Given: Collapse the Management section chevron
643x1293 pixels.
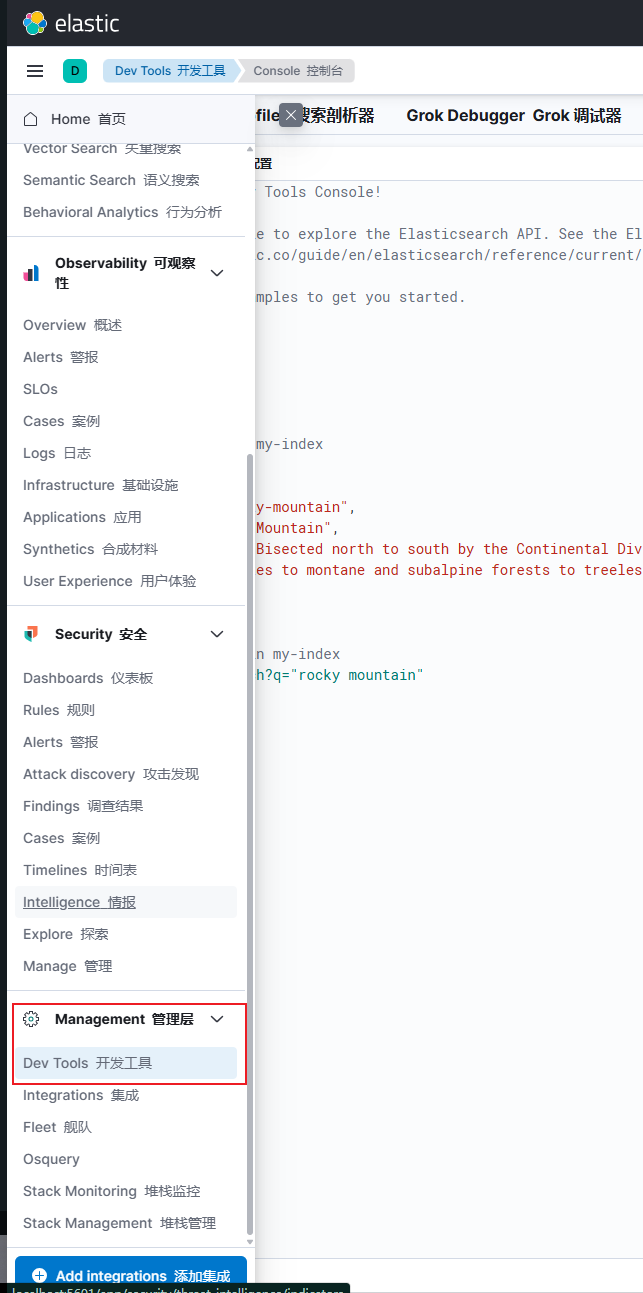Looking at the screenshot, I should [x=217, y=1019].
